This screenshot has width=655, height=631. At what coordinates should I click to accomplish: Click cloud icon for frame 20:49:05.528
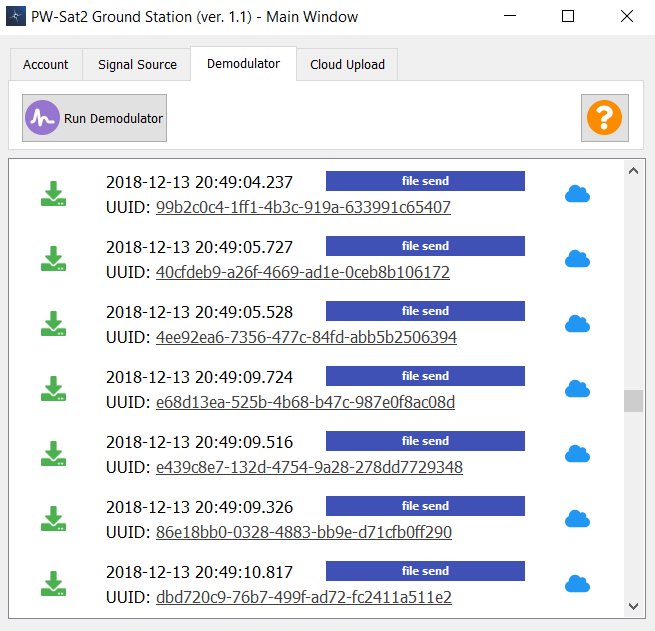click(577, 324)
